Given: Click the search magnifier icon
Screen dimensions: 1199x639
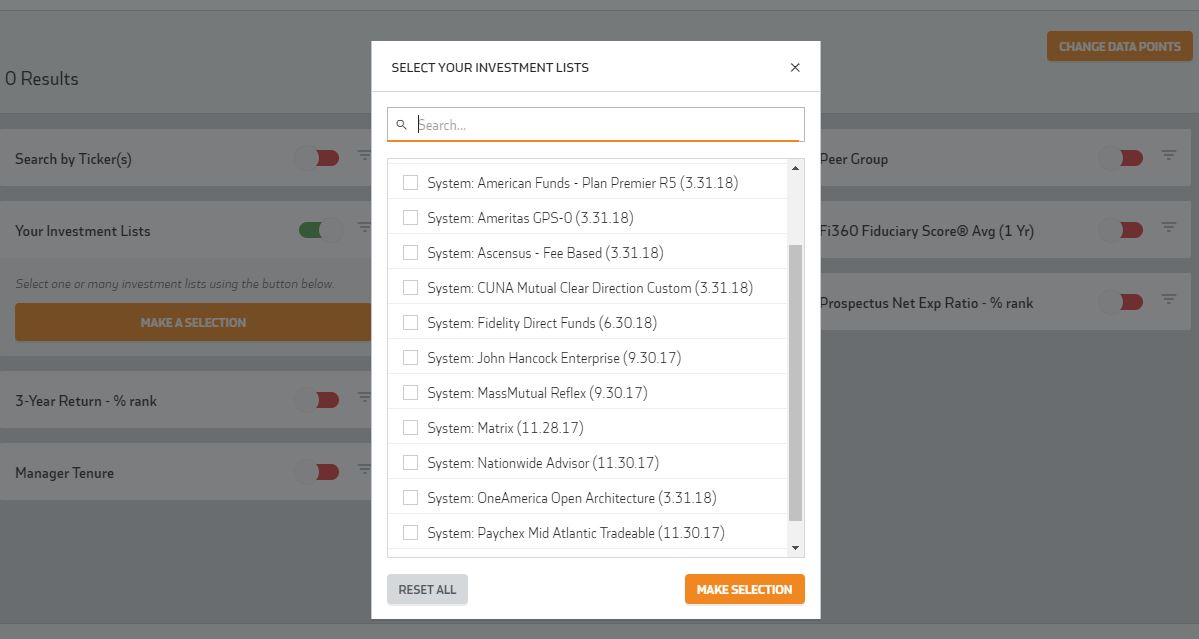Looking at the screenshot, I should coord(401,125).
